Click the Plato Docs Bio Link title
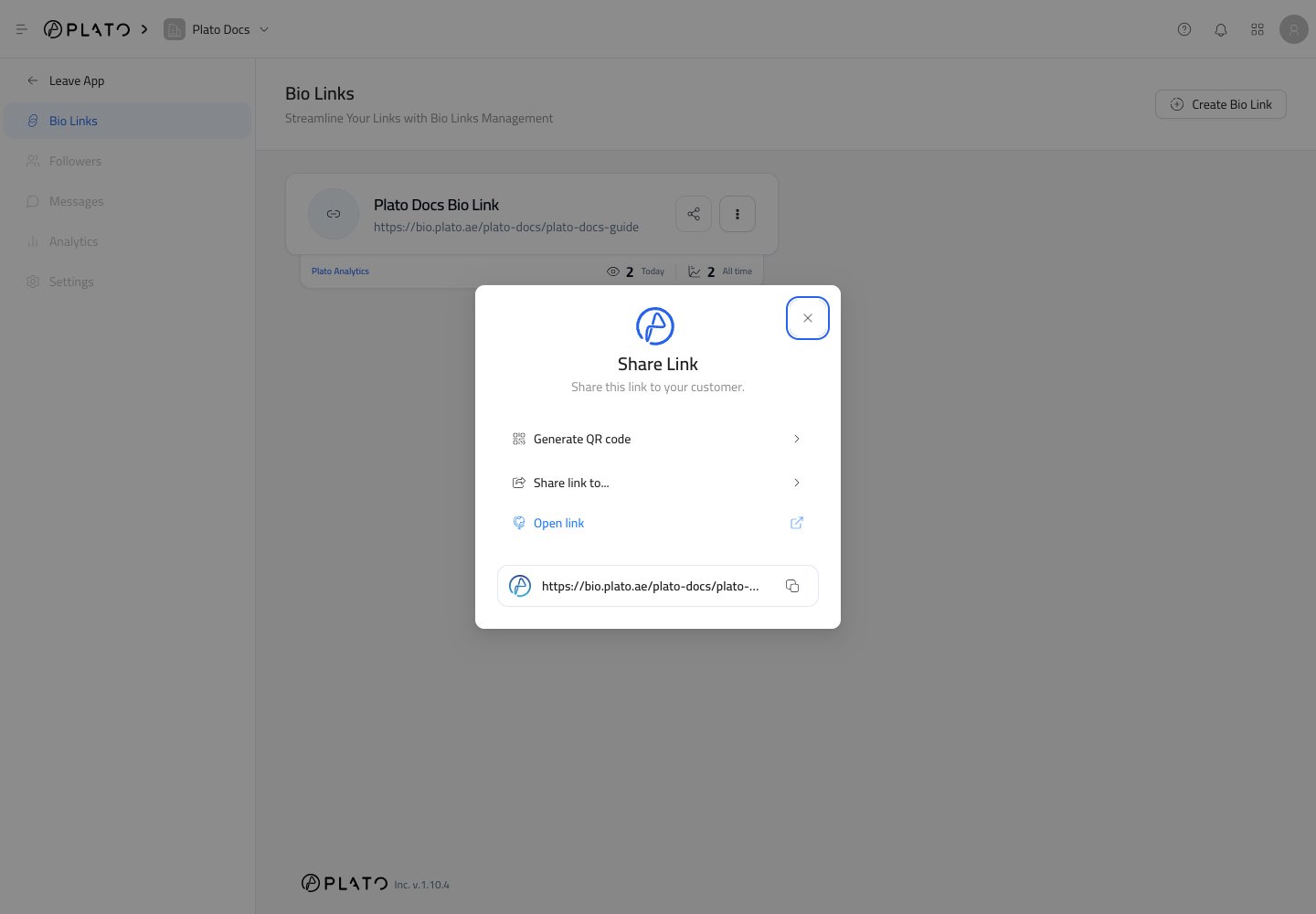This screenshot has width=1316, height=914. pyautogui.click(x=436, y=205)
